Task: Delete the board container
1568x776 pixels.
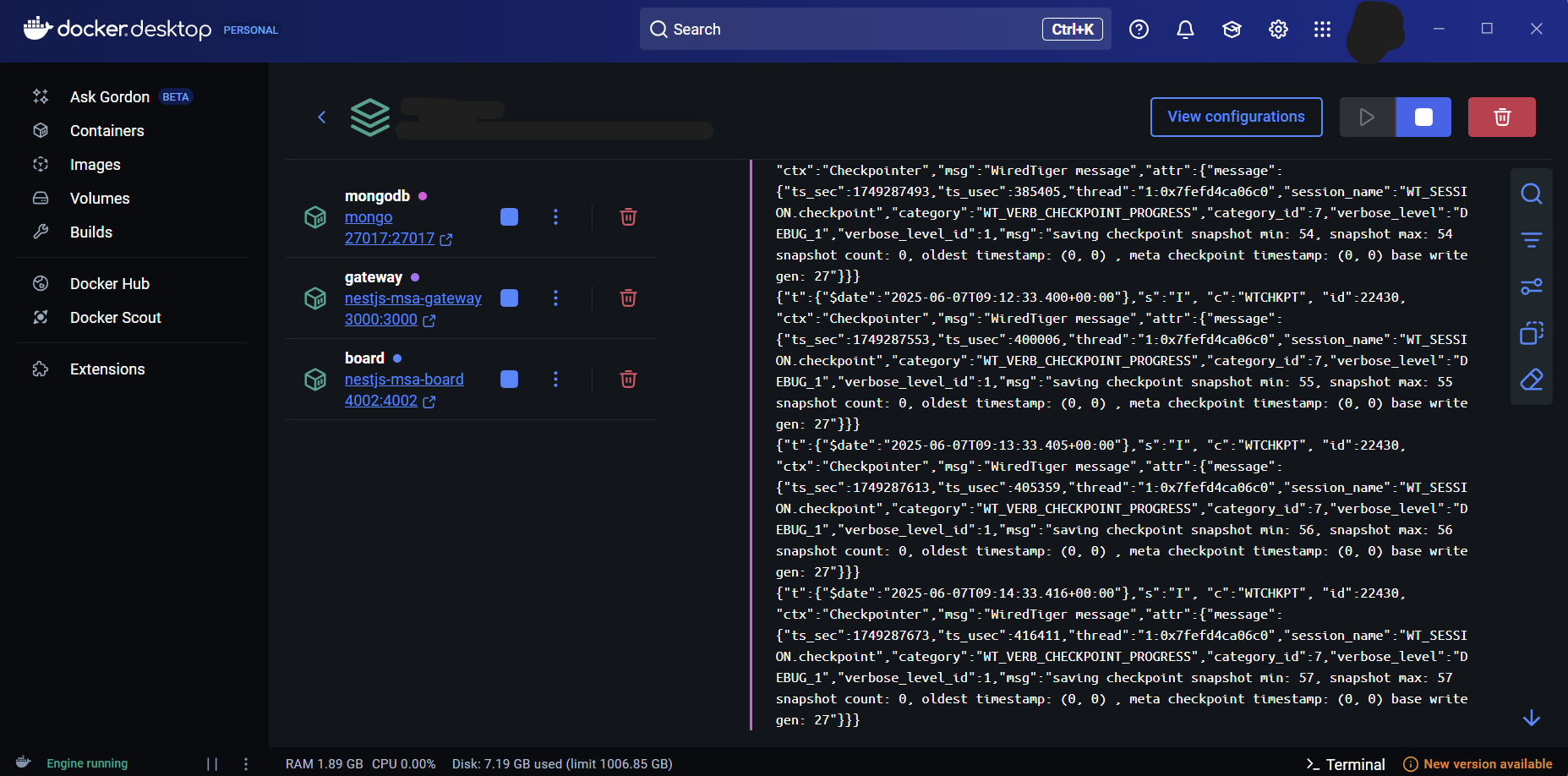Action: coord(628,379)
